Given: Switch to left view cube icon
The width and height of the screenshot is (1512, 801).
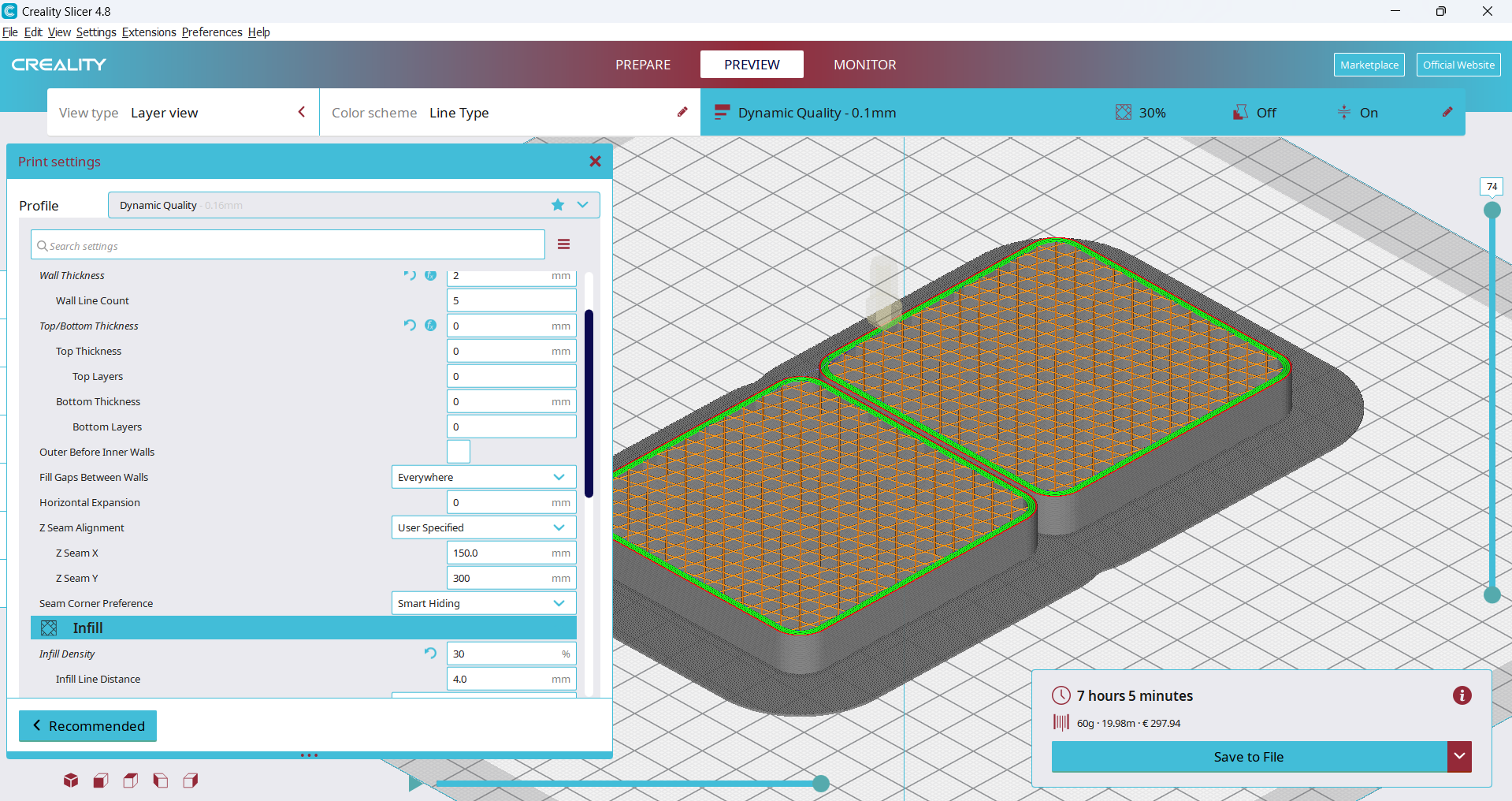Looking at the screenshot, I should pyautogui.click(x=161, y=781).
